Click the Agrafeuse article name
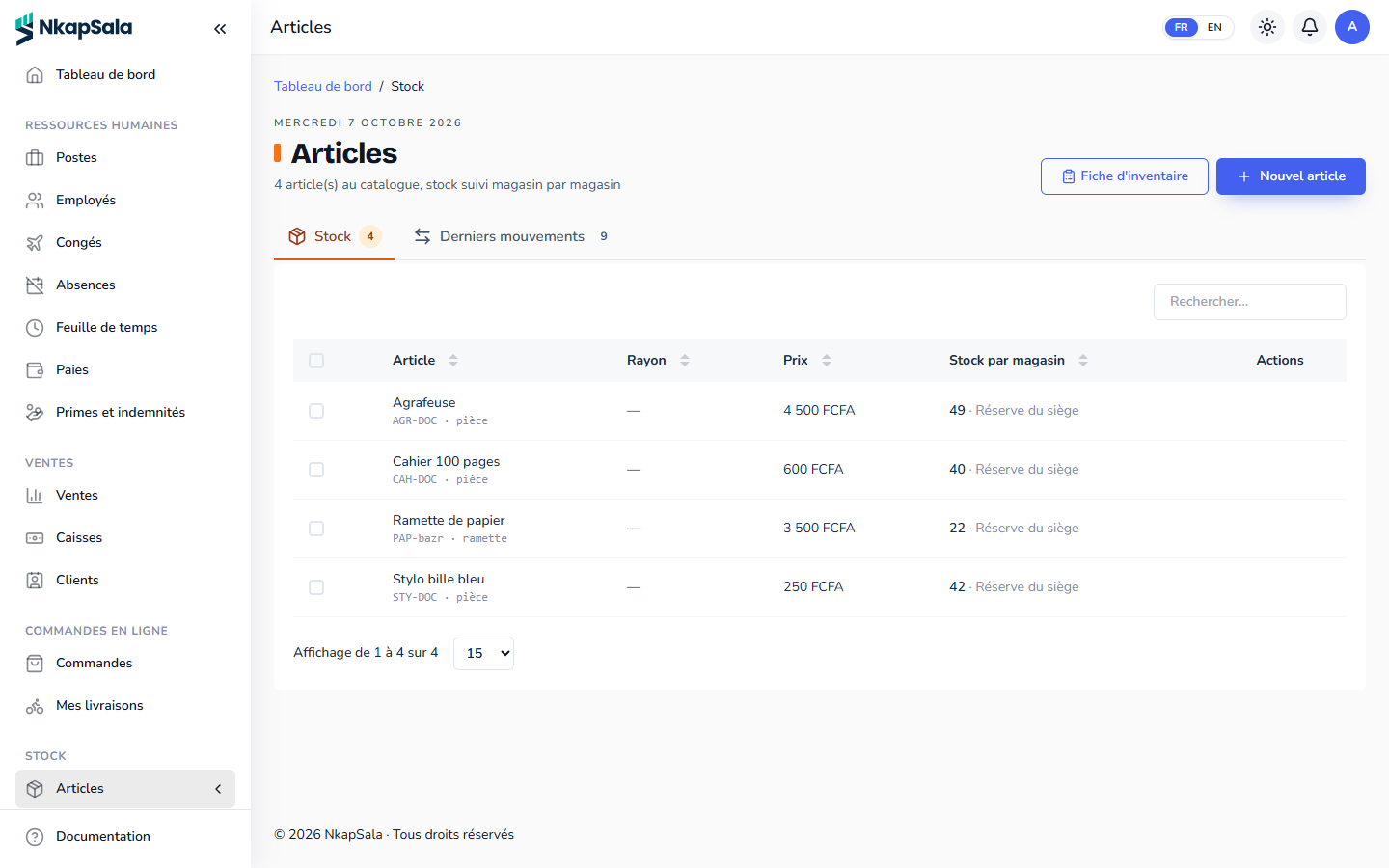 pyautogui.click(x=424, y=402)
